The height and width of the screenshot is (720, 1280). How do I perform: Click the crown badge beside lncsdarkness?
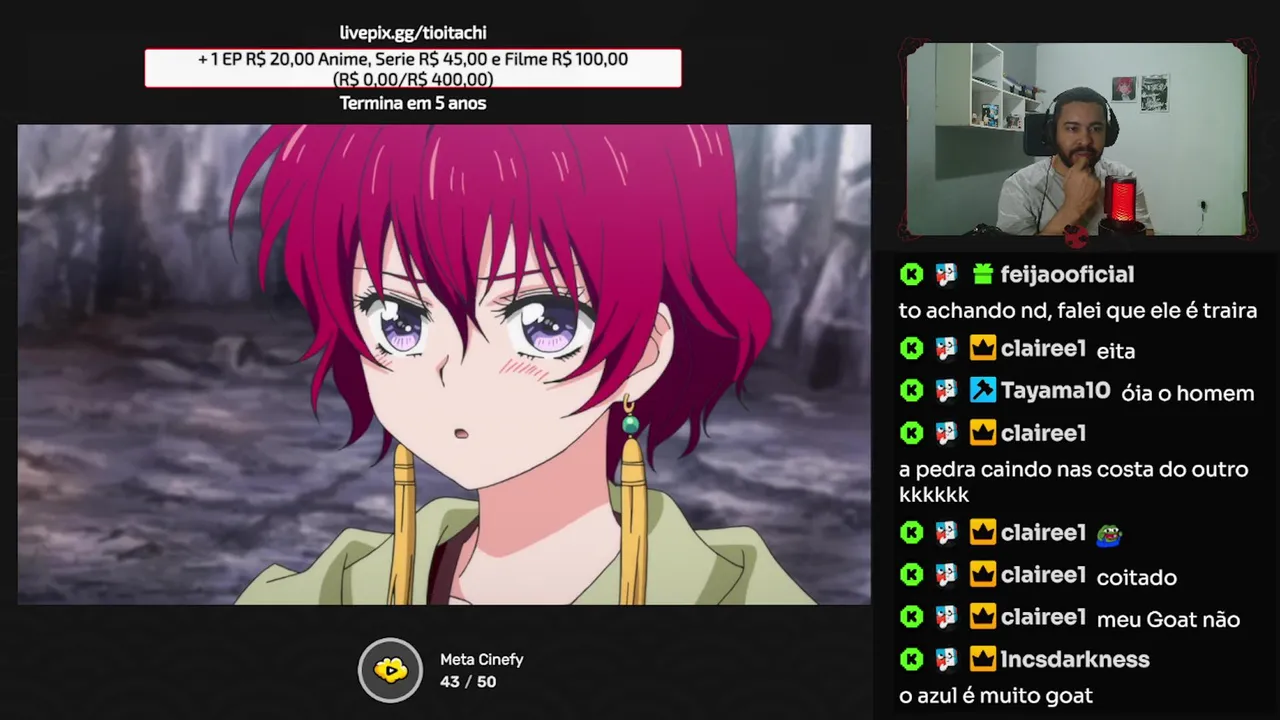tap(983, 659)
